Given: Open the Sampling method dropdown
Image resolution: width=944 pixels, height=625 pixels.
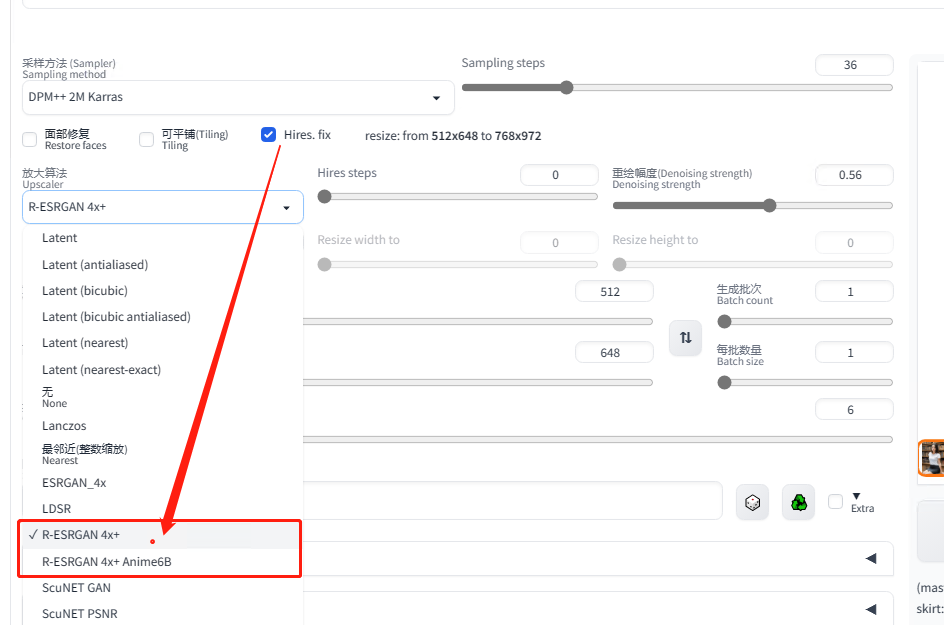Looking at the screenshot, I should [238, 98].
